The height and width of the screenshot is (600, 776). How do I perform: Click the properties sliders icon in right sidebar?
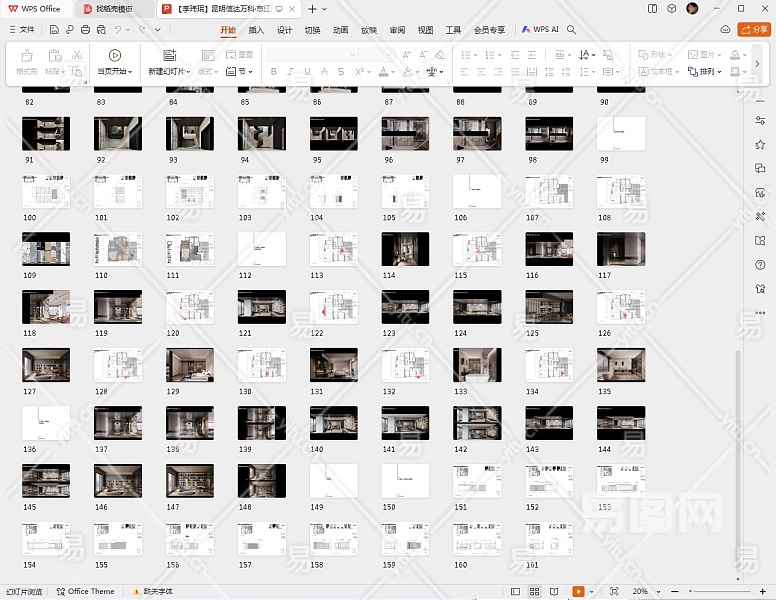click(x=760, y=120)
